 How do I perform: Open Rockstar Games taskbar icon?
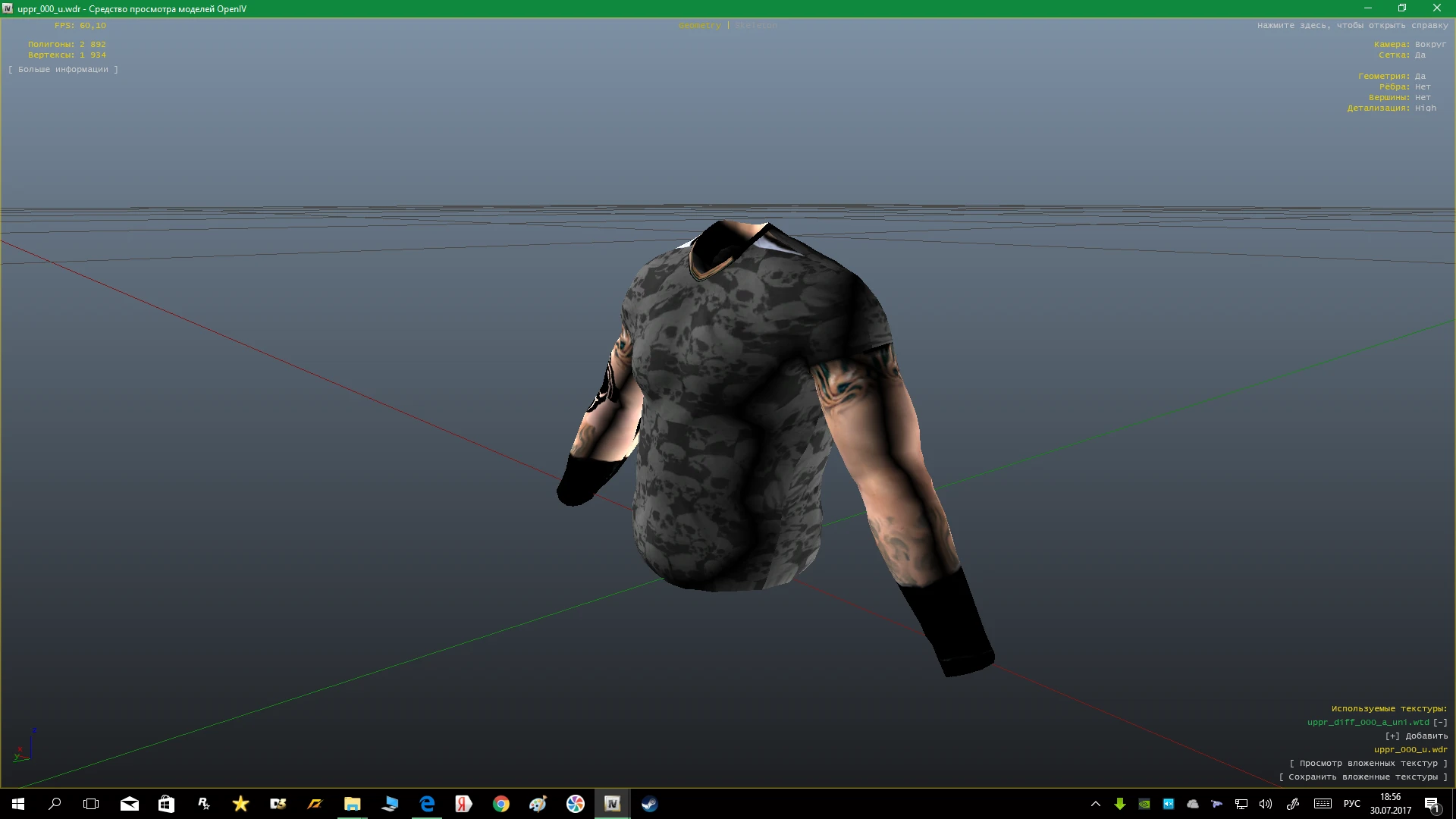tap(203, 804)
